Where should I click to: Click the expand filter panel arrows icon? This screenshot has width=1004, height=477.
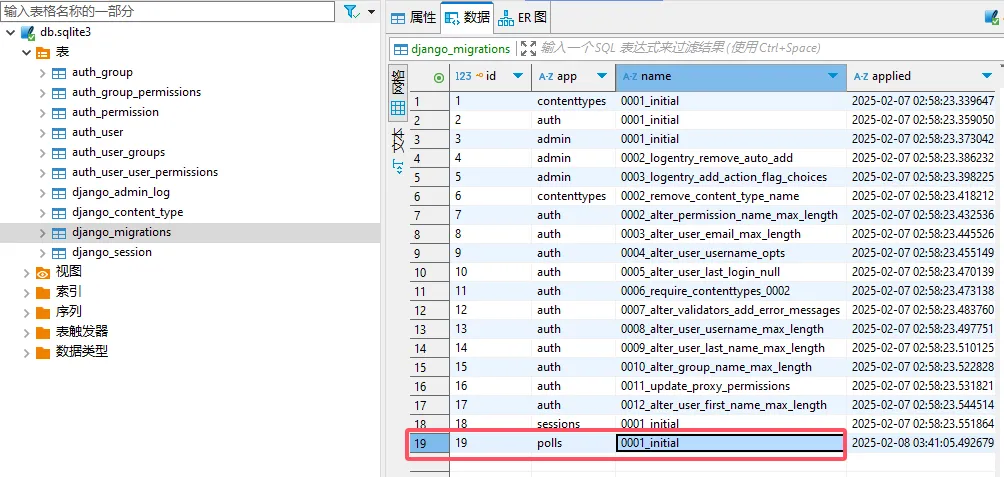(528, 49)
